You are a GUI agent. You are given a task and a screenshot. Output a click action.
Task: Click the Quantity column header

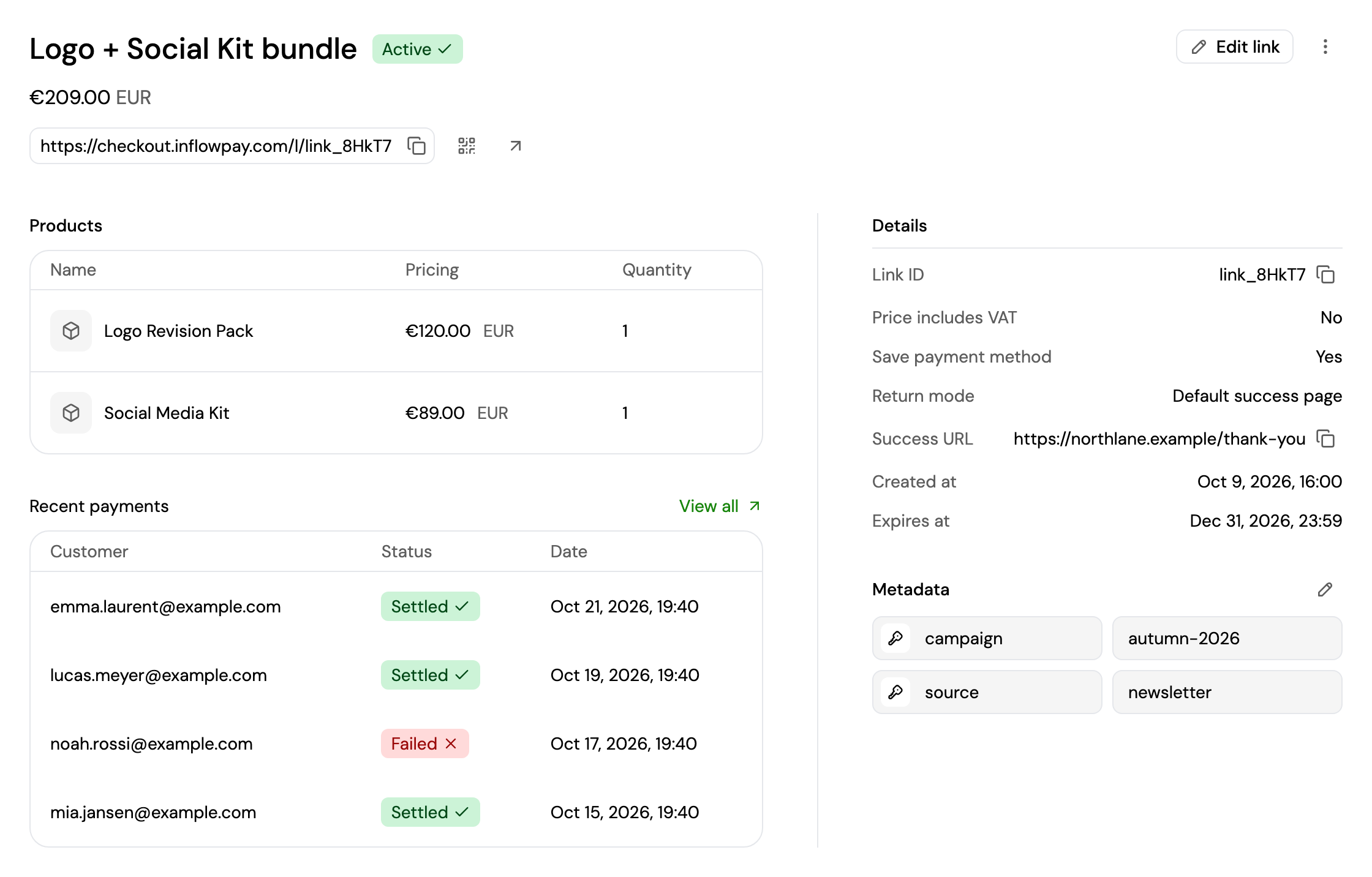click(x=657, y=269)
